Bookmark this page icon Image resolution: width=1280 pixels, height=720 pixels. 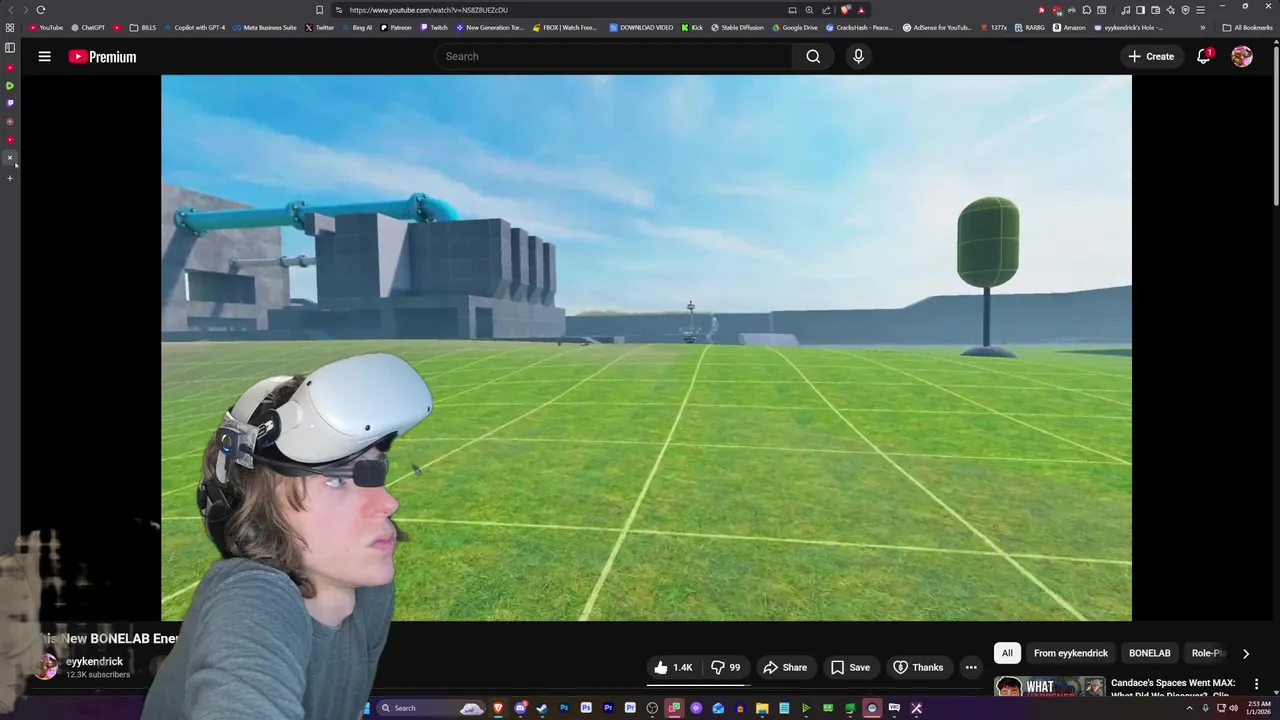[319, 10]
